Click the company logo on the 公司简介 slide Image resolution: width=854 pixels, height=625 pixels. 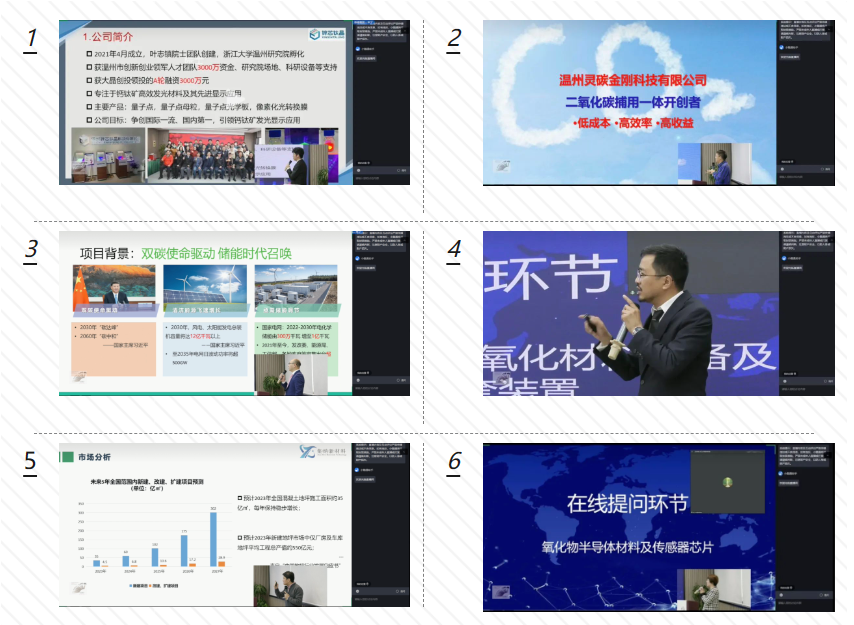click(x=327, y=34)
